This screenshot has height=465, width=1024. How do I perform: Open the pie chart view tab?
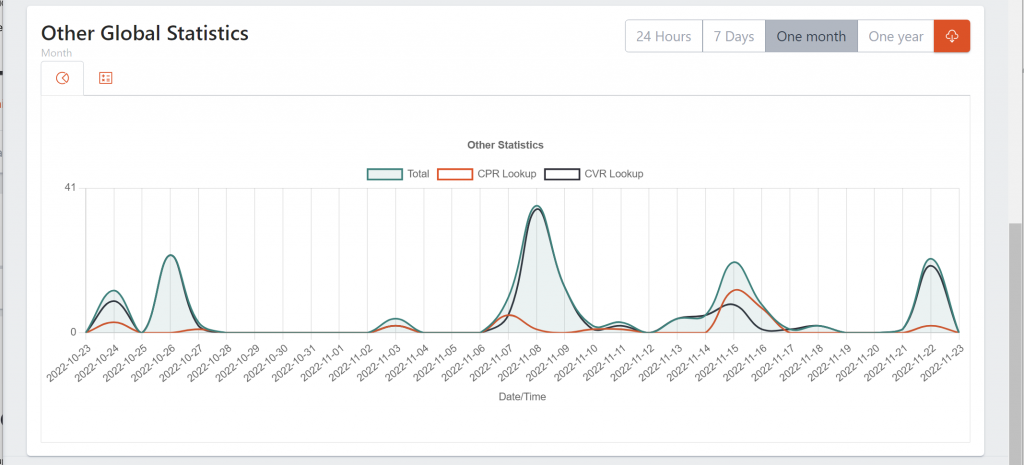62,78
